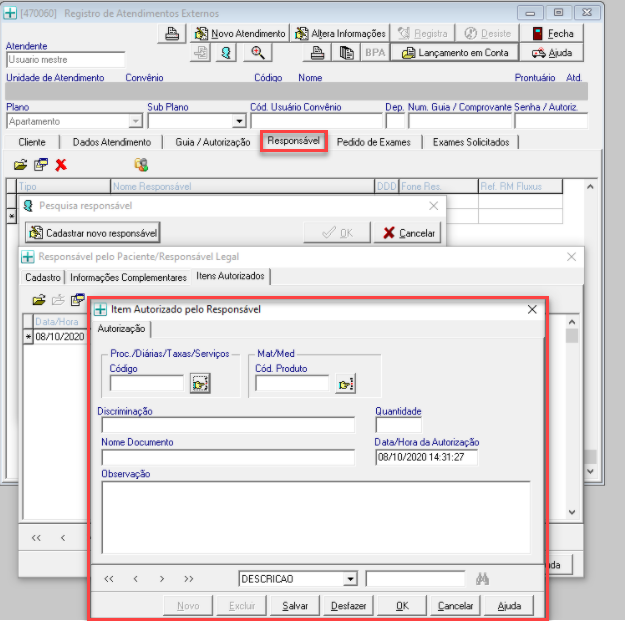Switch to the Cliente tab
This screenshot has height=621, width=625.
coord(32,142)
